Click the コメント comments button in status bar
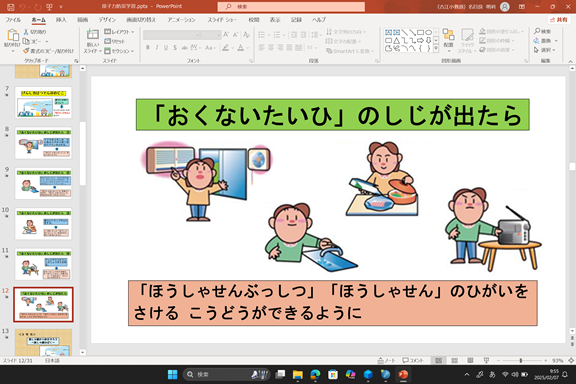576x384 pixels. [413, 360]
